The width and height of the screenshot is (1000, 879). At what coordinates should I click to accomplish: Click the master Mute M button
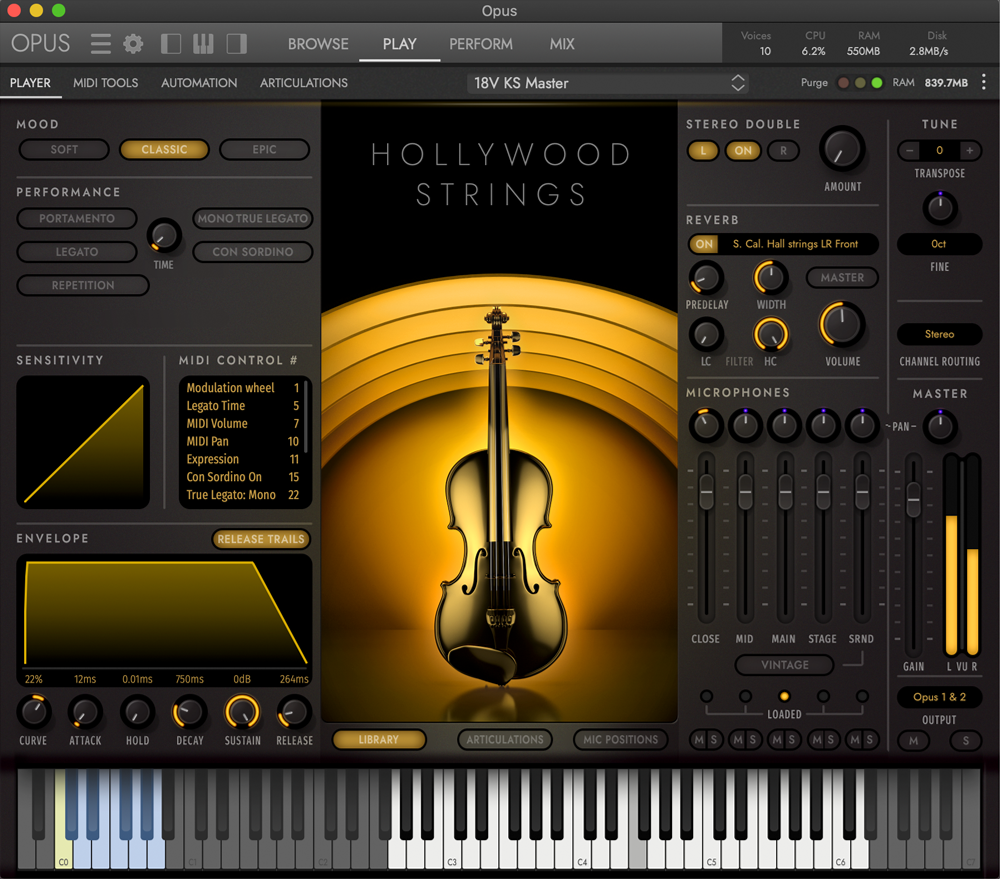[x=913, y=741]
